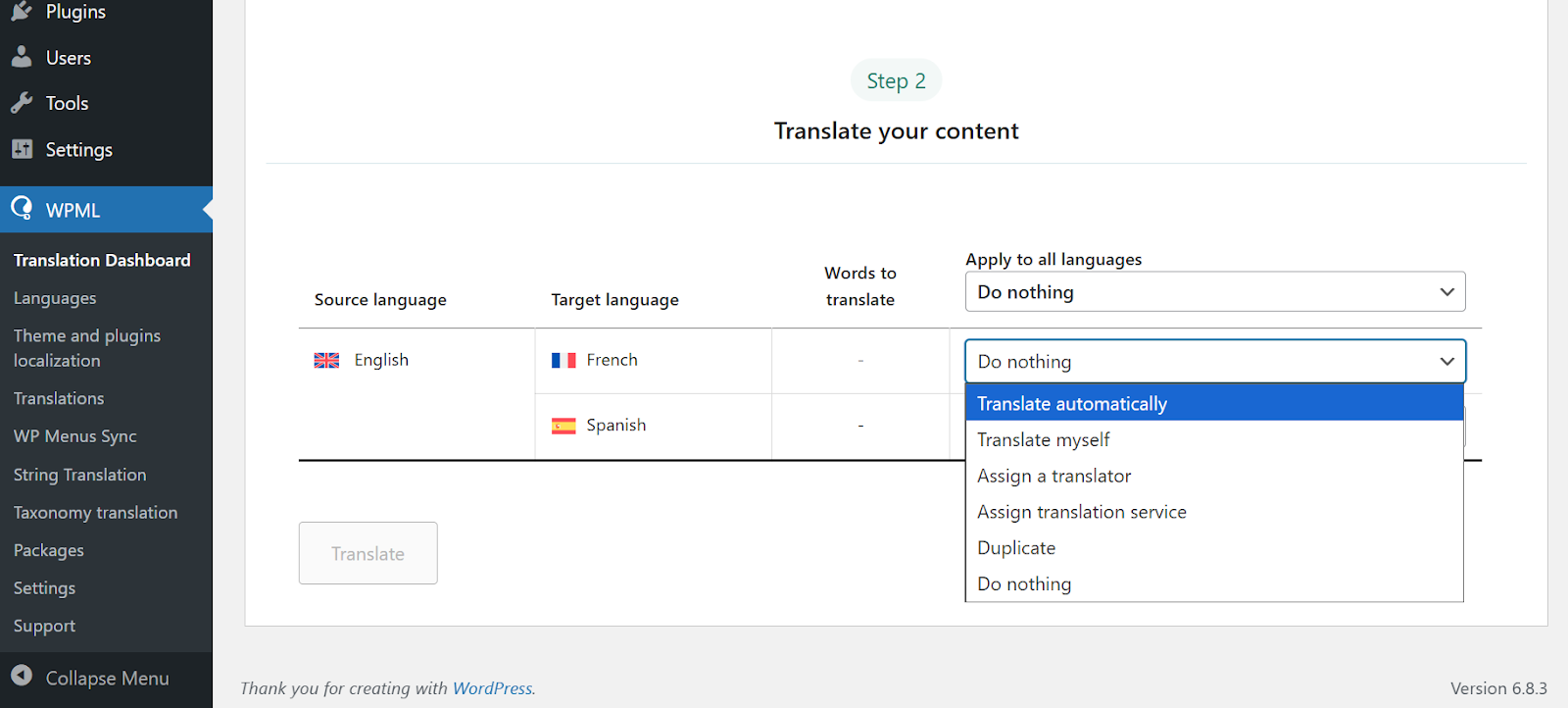The height and width of the screenshot is (708, 1568).
Task: Open String Translation
Action: pyautogui.click(x=80, y=475)
